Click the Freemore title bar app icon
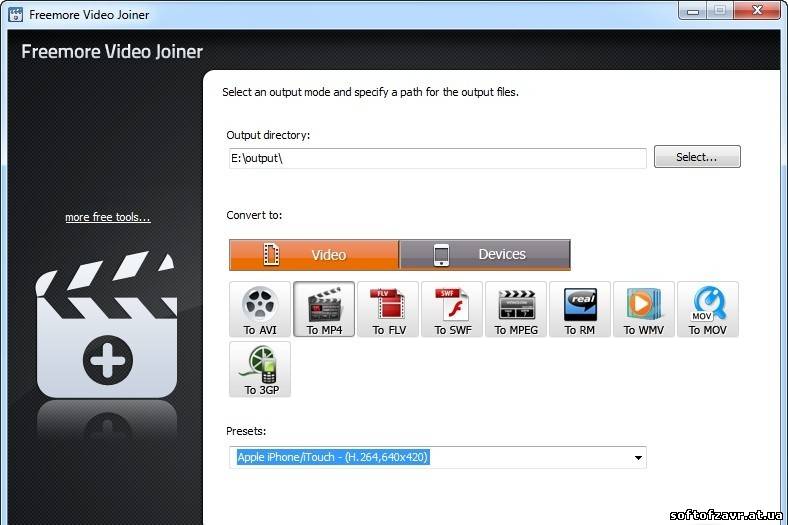Screen dimensions: 788x525 [x=16, y=15]
